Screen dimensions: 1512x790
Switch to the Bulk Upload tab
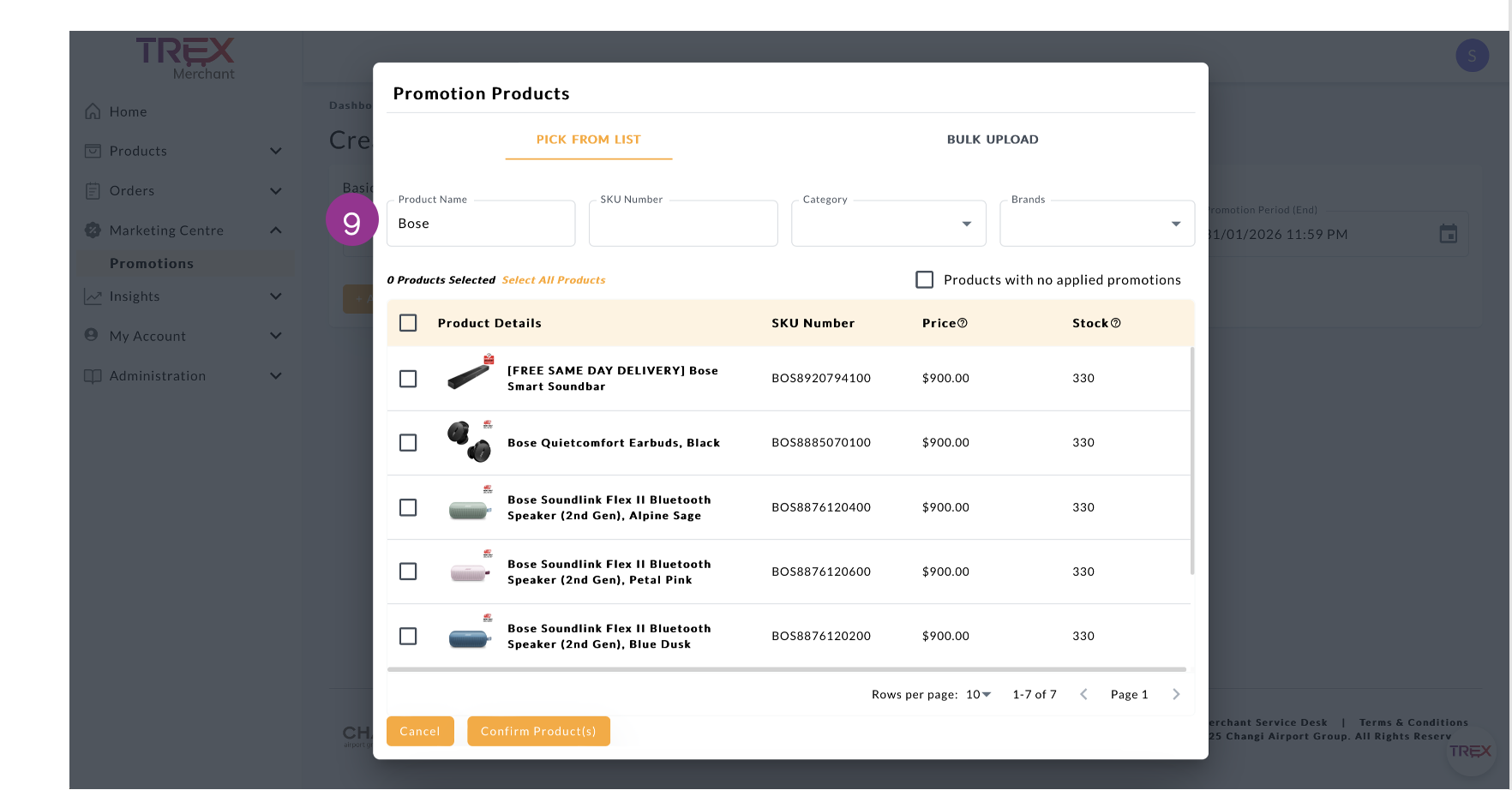click(x=992, y=140)
